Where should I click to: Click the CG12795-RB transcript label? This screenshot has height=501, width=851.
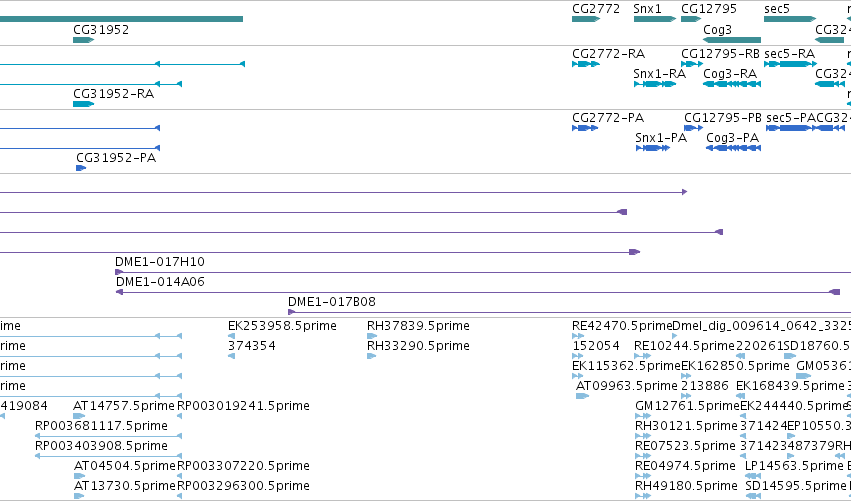(721, 54)
